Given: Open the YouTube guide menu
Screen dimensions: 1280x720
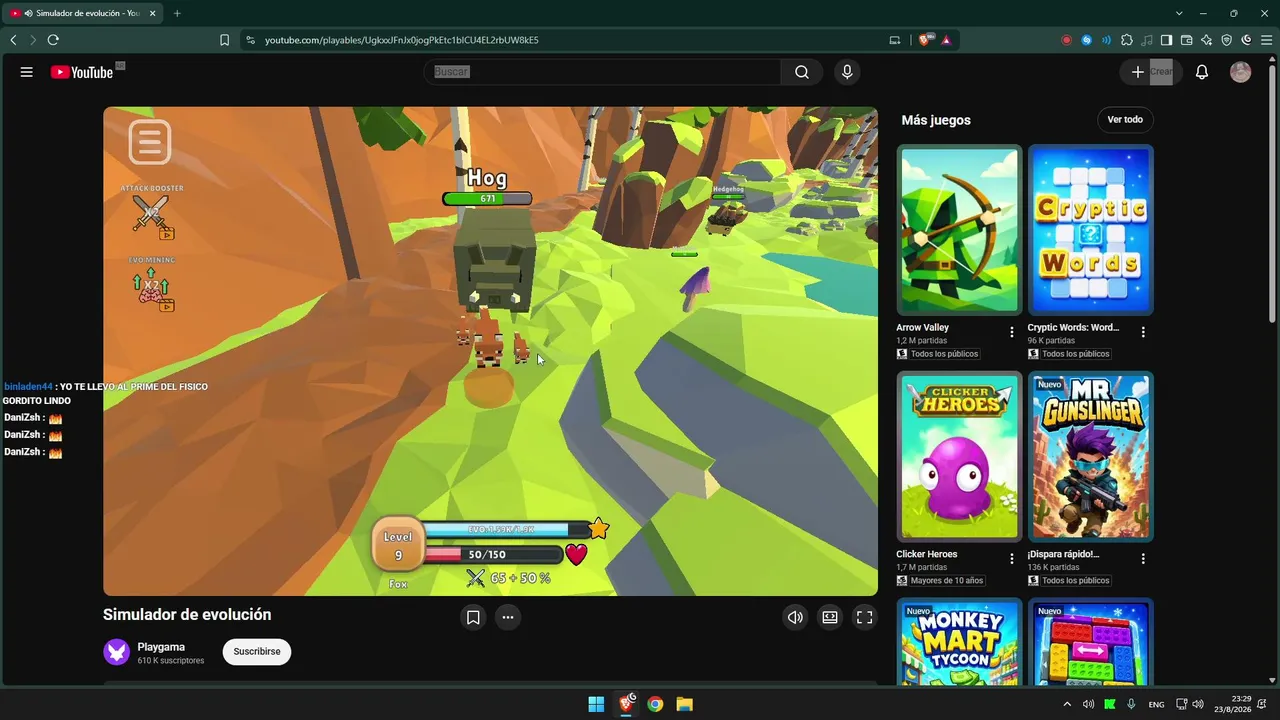Looking at the screenshot, I should (x=27, y=72).
